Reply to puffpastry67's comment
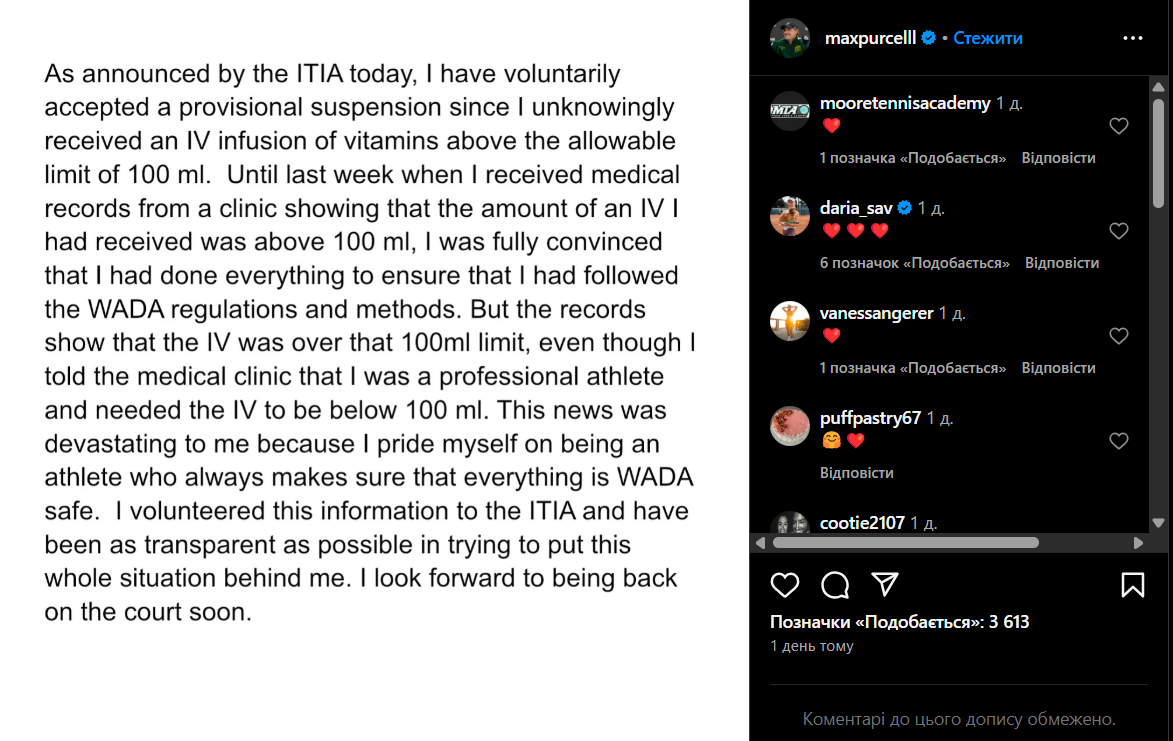The image size is (1173, 741). coord(857,473)
